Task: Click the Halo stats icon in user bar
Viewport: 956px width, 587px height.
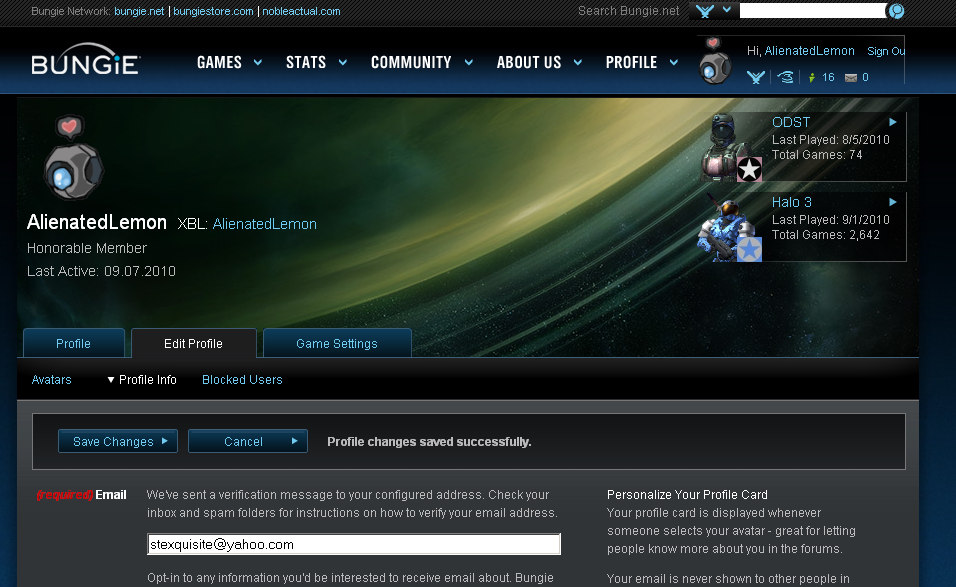Action: 756,77
